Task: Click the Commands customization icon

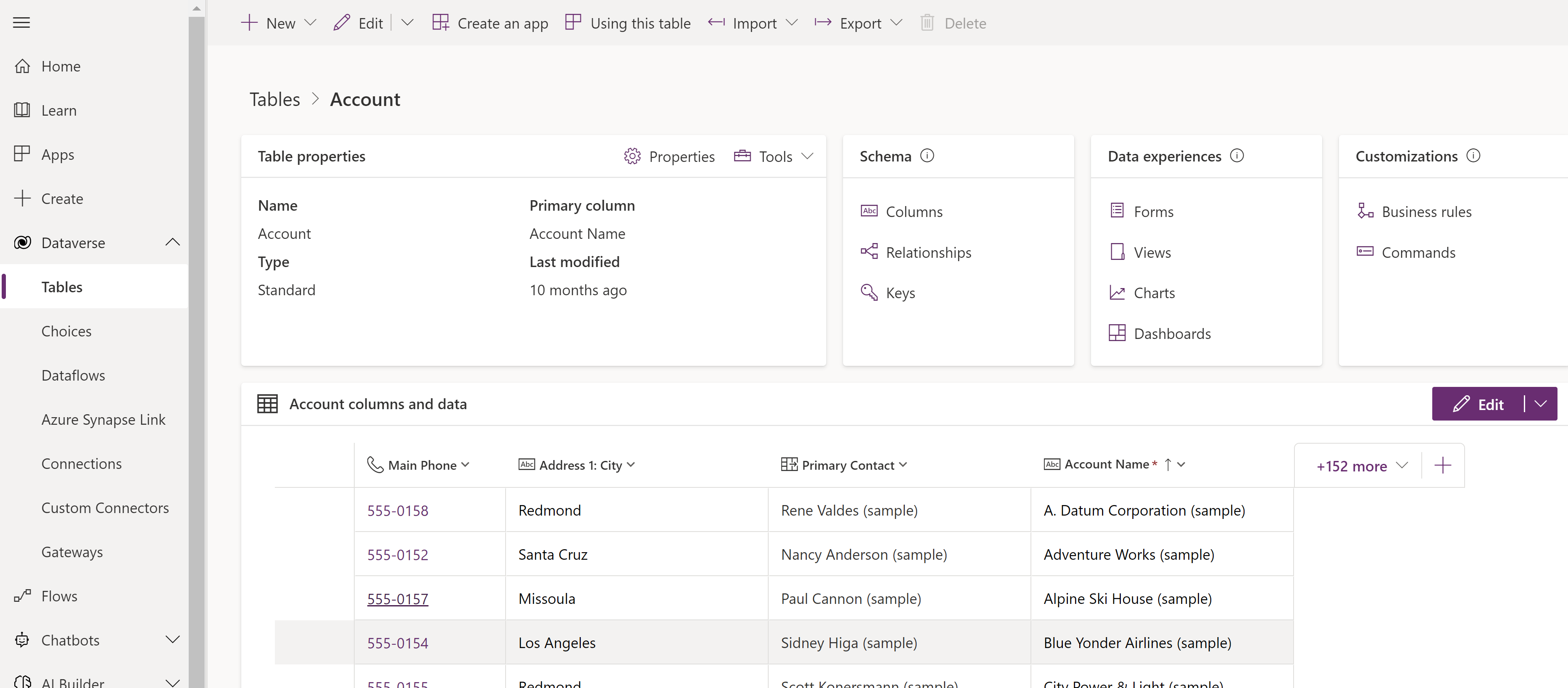Action: (1365, 252)
